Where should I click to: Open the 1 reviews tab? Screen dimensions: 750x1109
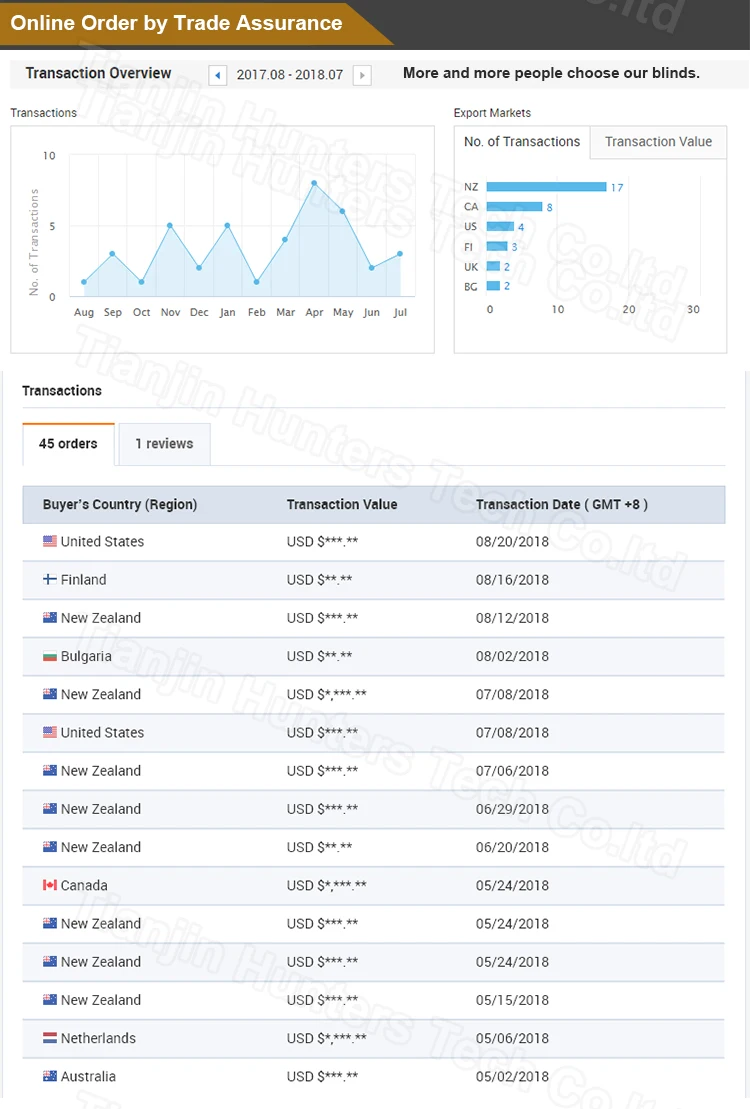pos(164,444)
